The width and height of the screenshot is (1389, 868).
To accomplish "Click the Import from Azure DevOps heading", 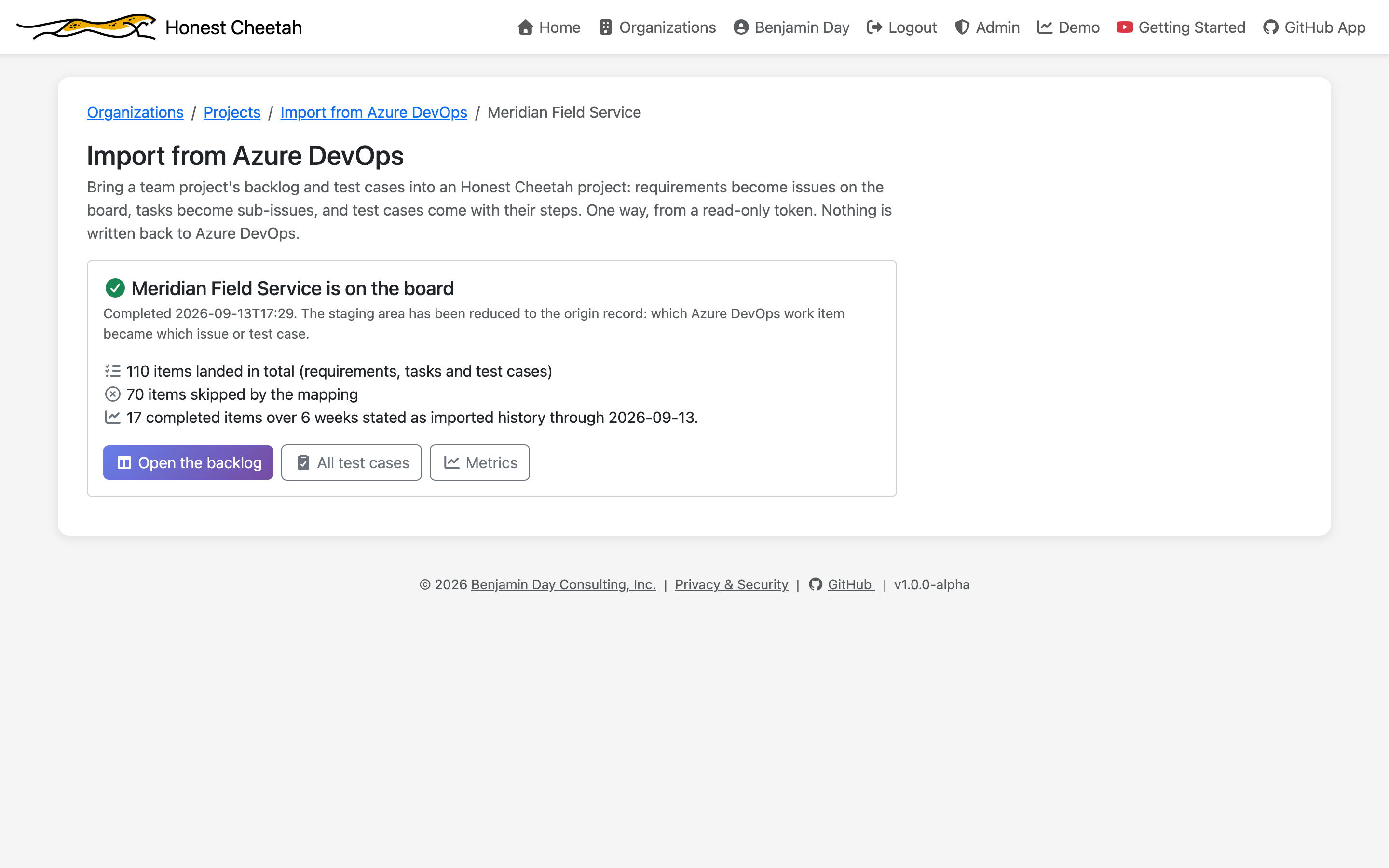I will (x=245, y=156).
